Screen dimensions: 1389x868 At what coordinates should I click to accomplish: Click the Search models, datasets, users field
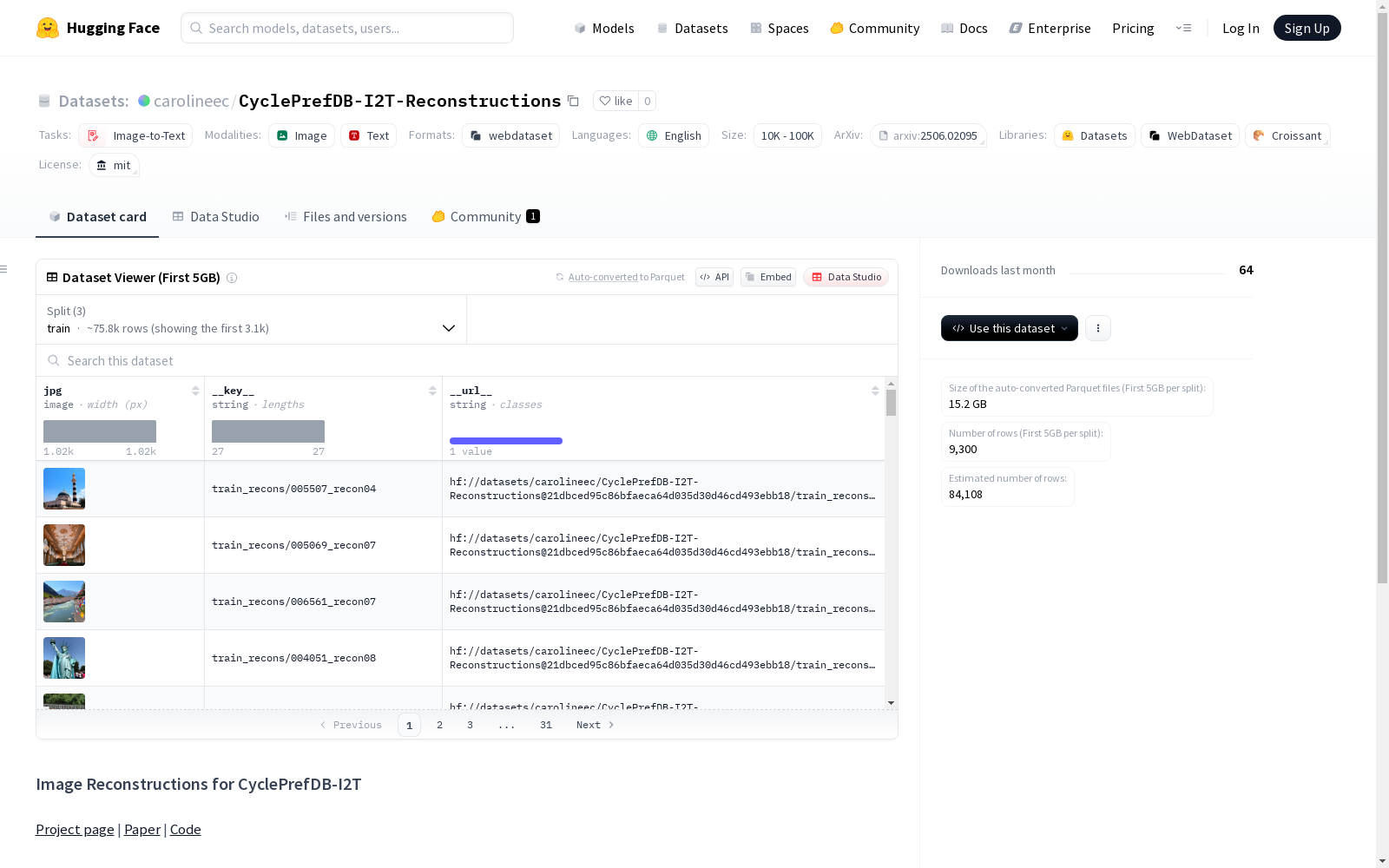347,28
